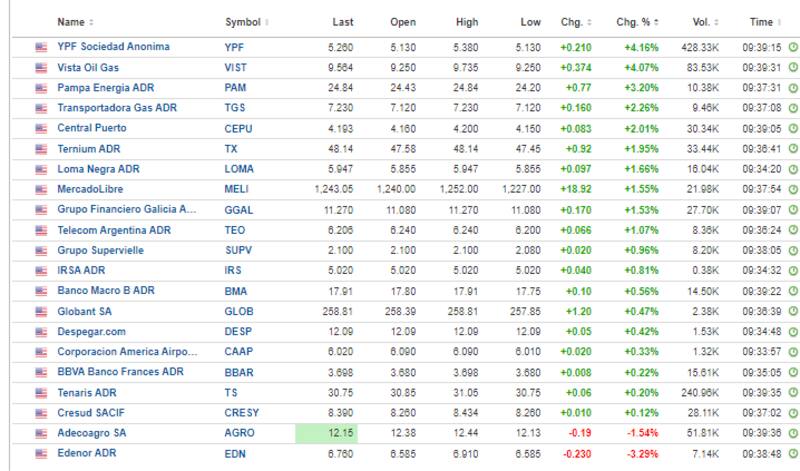Sort by the Chg. % column header

point(637,22)
